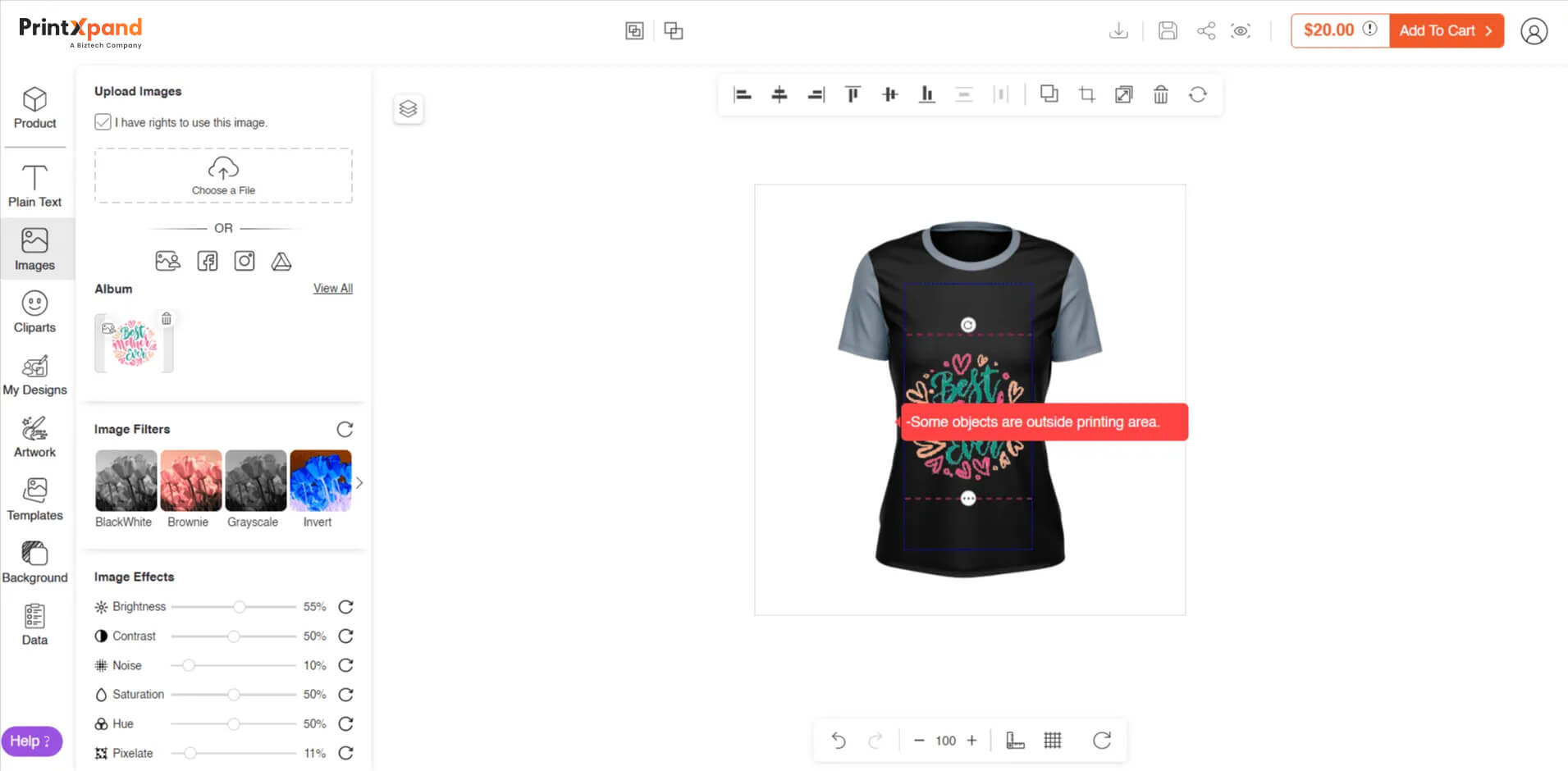Open the Cliparts tab
This screenshot has width=1568, height=771.
(x=34, y=313)
